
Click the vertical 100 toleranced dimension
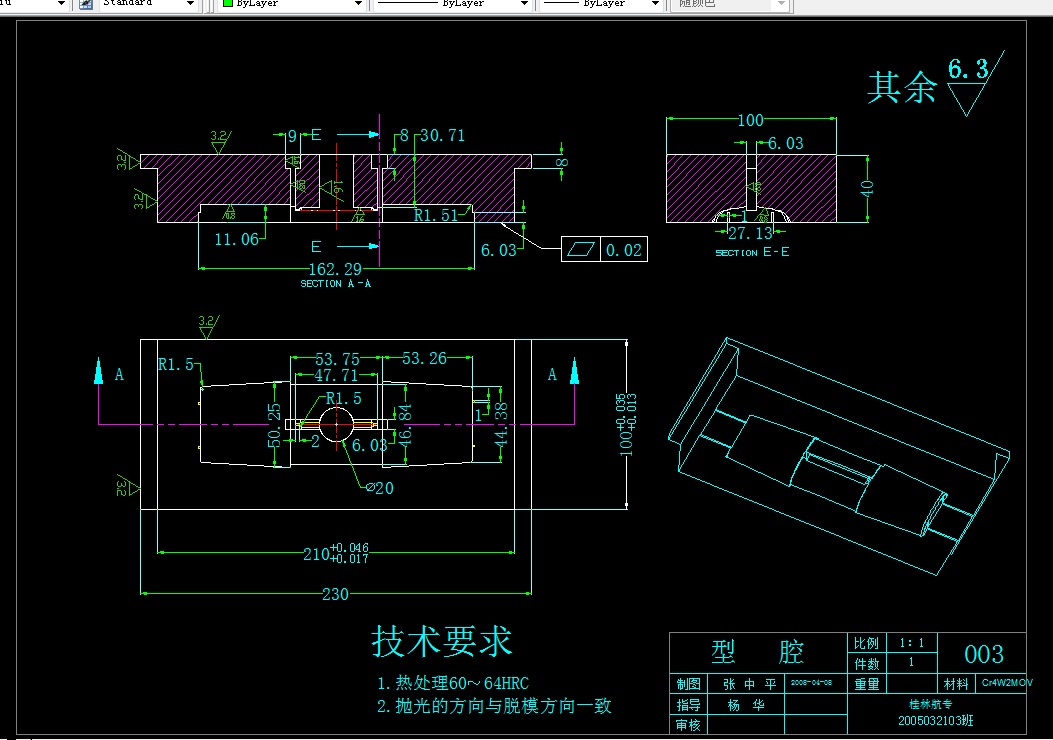point(626,425)
